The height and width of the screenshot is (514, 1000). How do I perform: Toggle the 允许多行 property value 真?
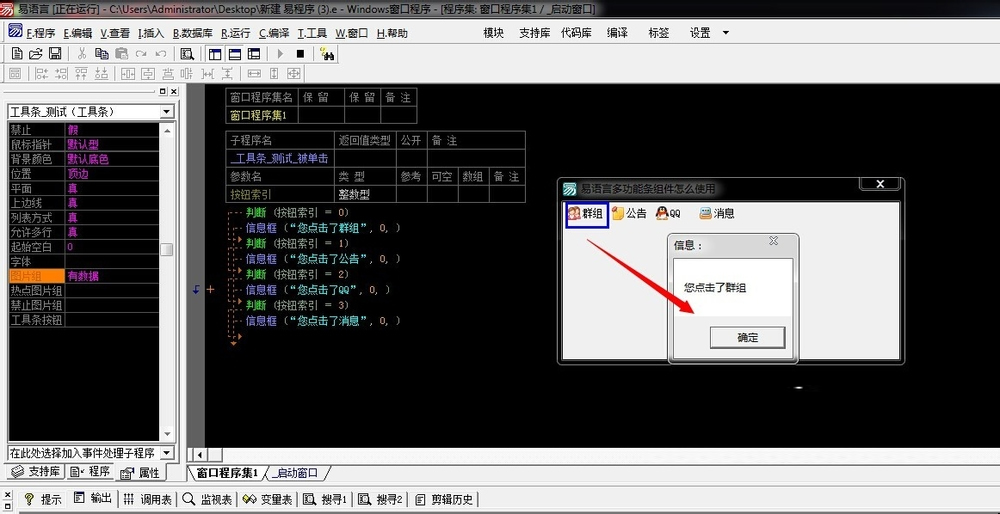click(x=110, y=232)
